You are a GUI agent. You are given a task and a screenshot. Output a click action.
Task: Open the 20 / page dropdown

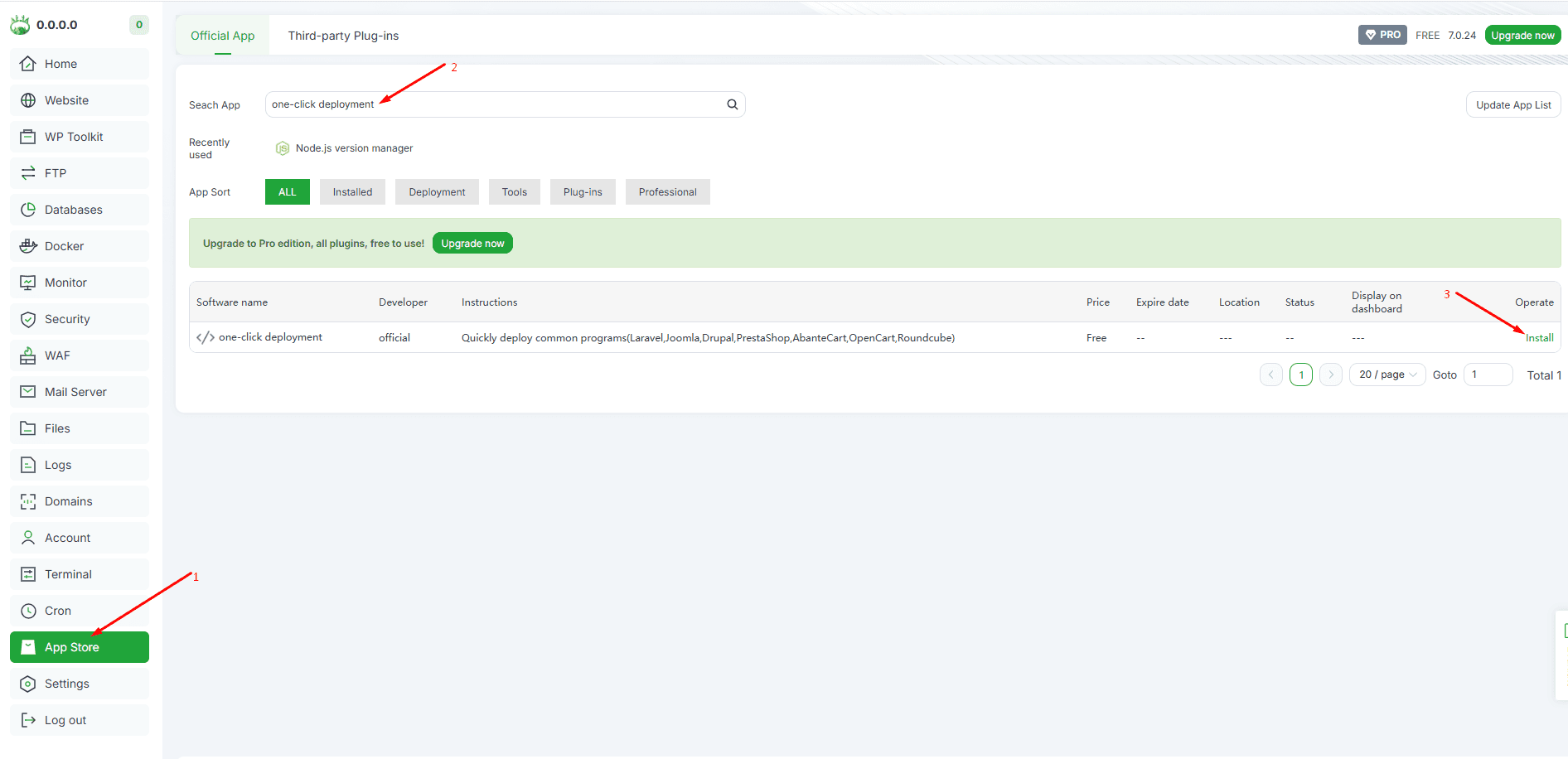pos(1387,375)
